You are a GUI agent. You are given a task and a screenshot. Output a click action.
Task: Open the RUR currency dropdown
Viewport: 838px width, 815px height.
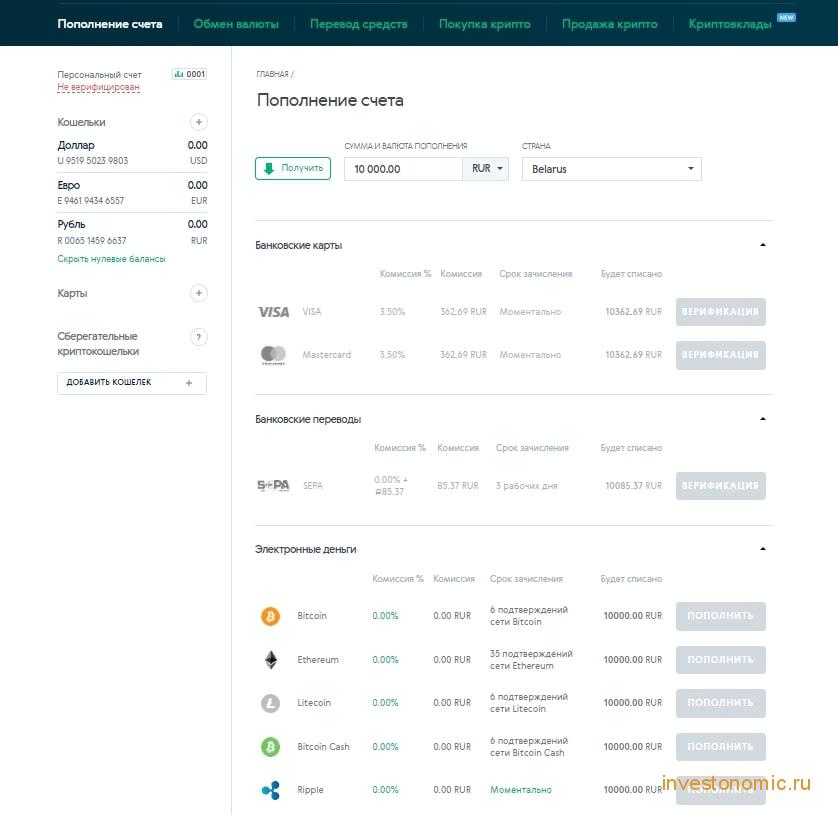pos(486,169)
